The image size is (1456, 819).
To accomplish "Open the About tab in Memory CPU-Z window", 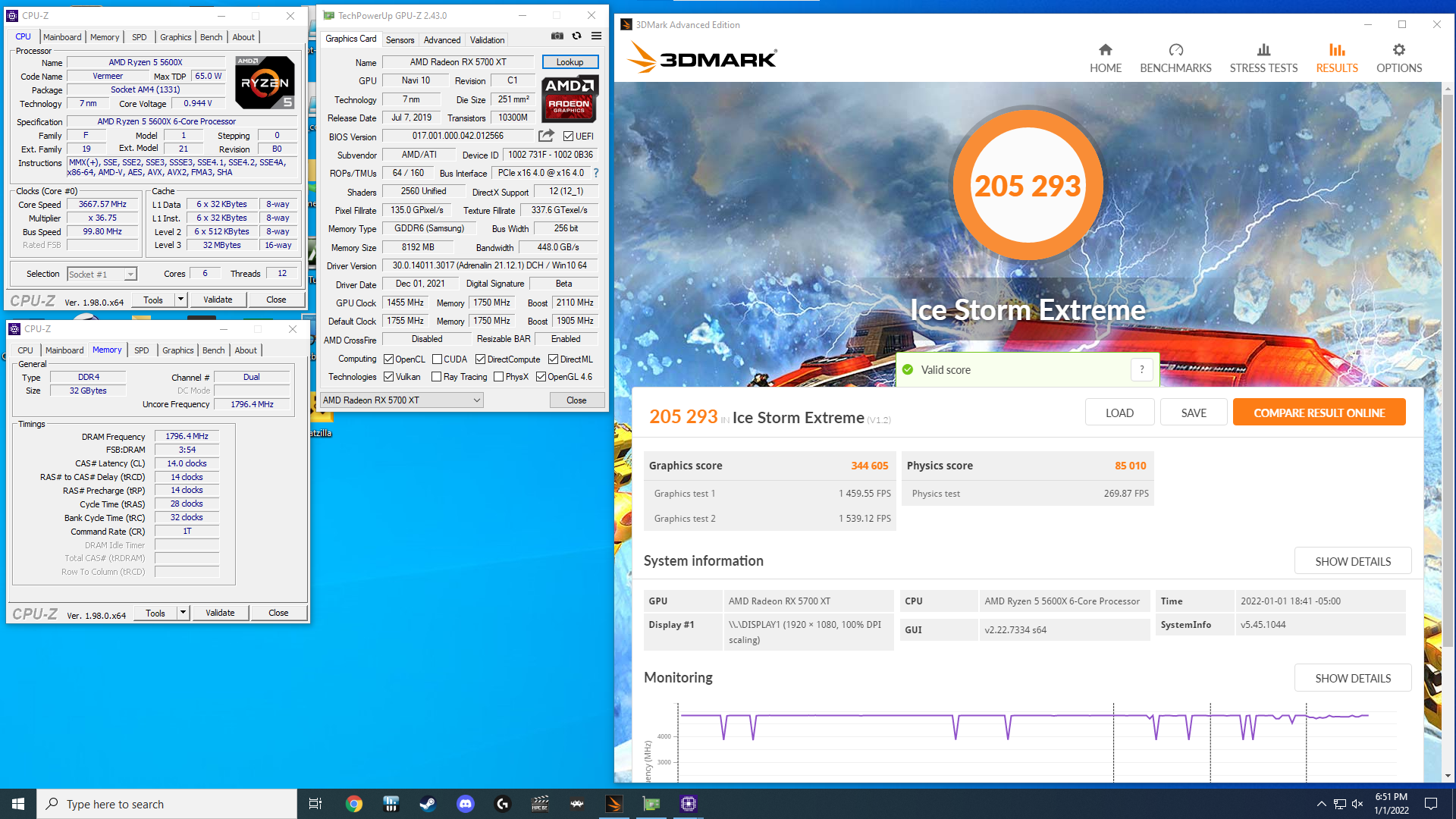I will pyautogui.click(x=246, y=350).
